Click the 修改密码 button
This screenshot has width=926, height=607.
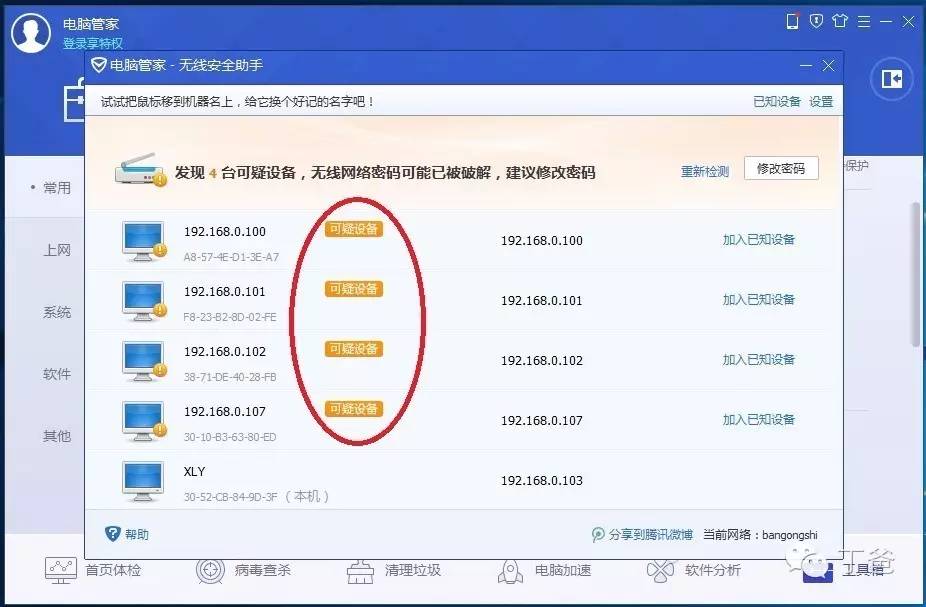pyautogui.click(x=781, y=169)
